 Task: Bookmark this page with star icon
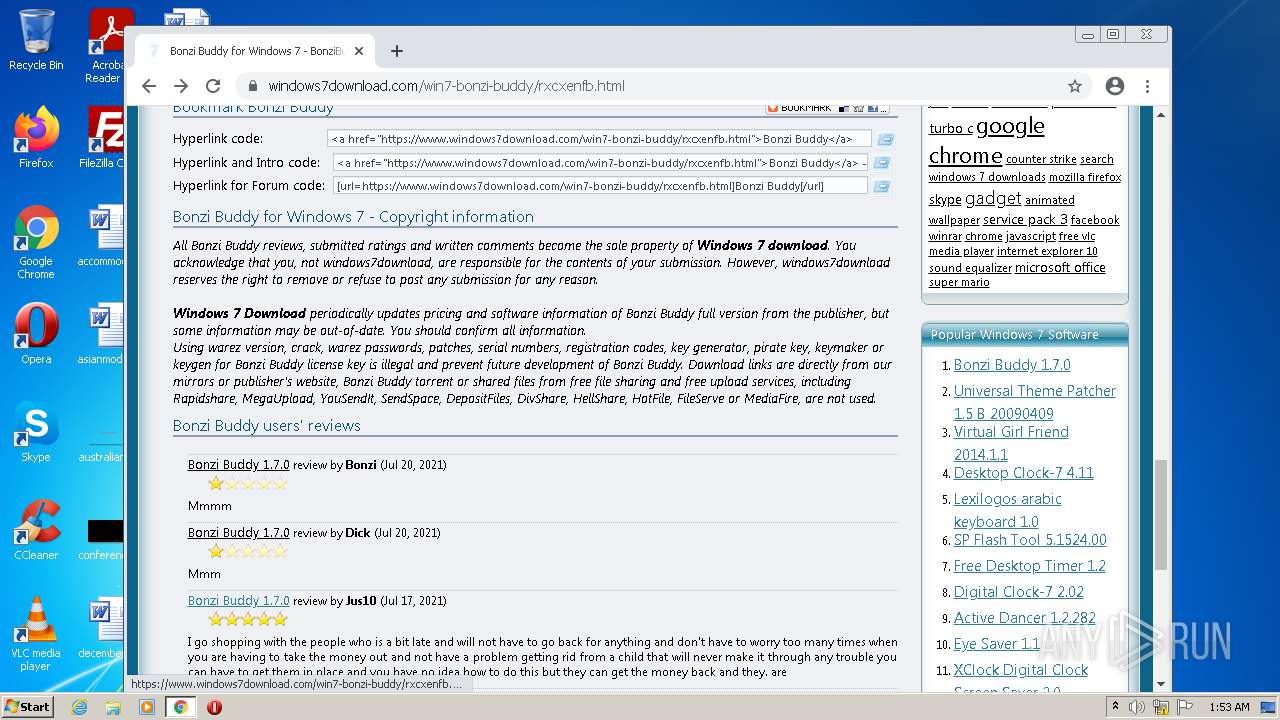[1075, 86]
